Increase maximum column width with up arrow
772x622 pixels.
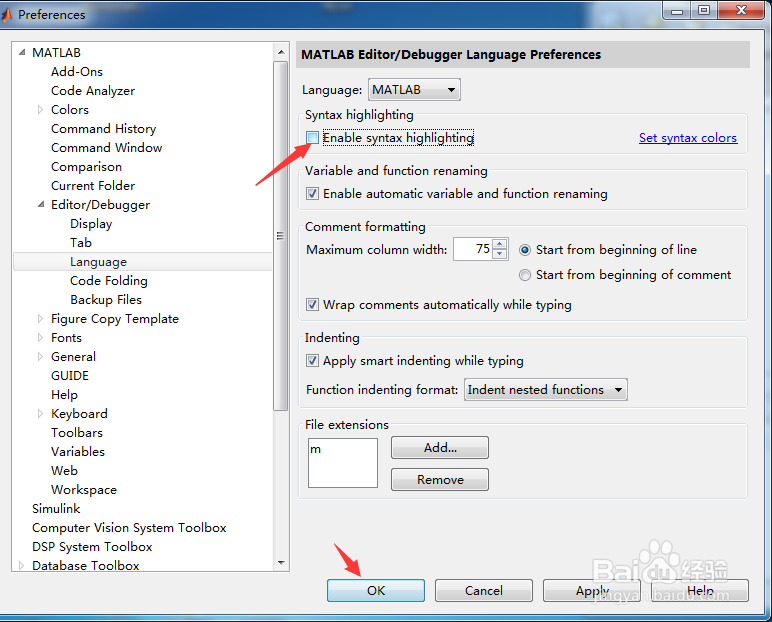pos(500,244)
